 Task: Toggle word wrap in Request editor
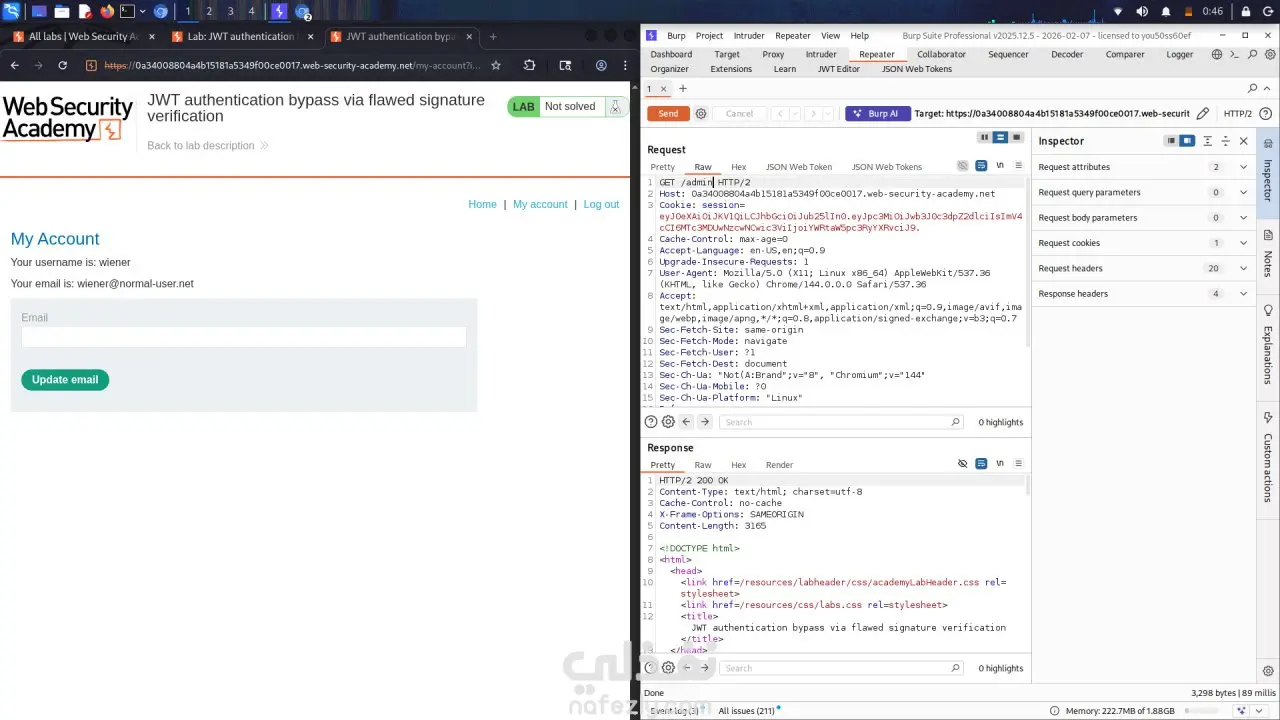click(982, 166)
